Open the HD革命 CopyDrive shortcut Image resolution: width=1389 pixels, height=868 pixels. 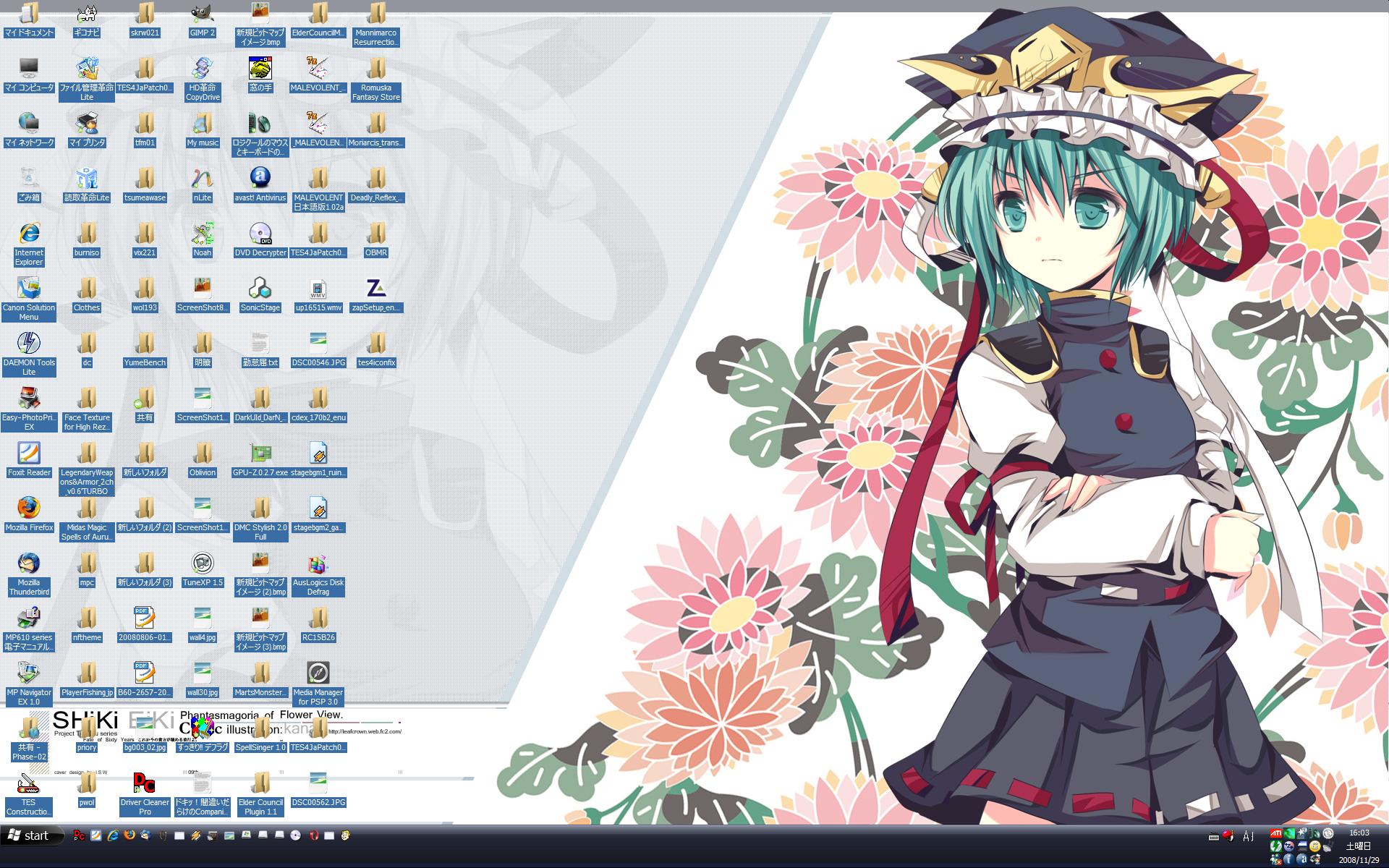tap(203, 79)
